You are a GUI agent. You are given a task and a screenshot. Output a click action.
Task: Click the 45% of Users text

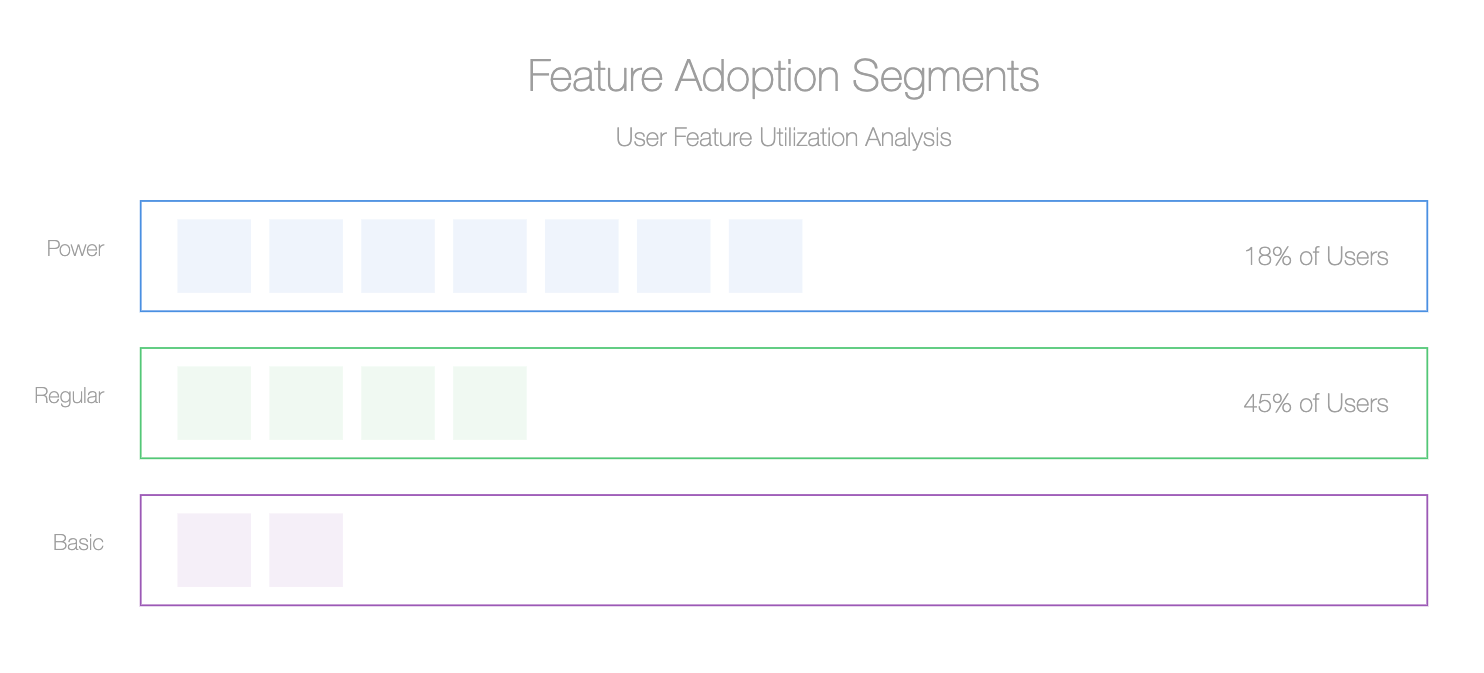(1316, 403)
